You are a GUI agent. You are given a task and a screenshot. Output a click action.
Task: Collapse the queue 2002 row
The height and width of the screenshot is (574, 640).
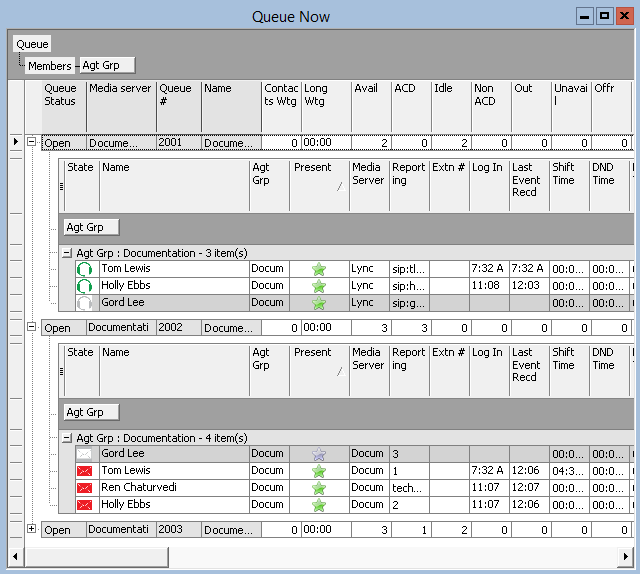point(32,327)
